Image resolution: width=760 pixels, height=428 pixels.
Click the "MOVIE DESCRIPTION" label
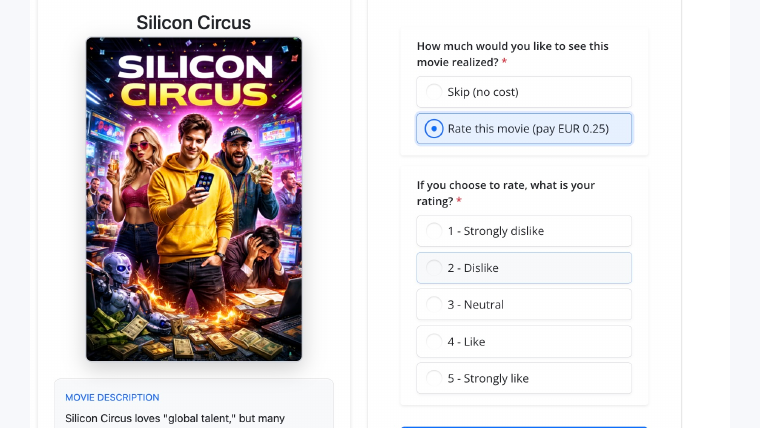click(x=112, y=397)
